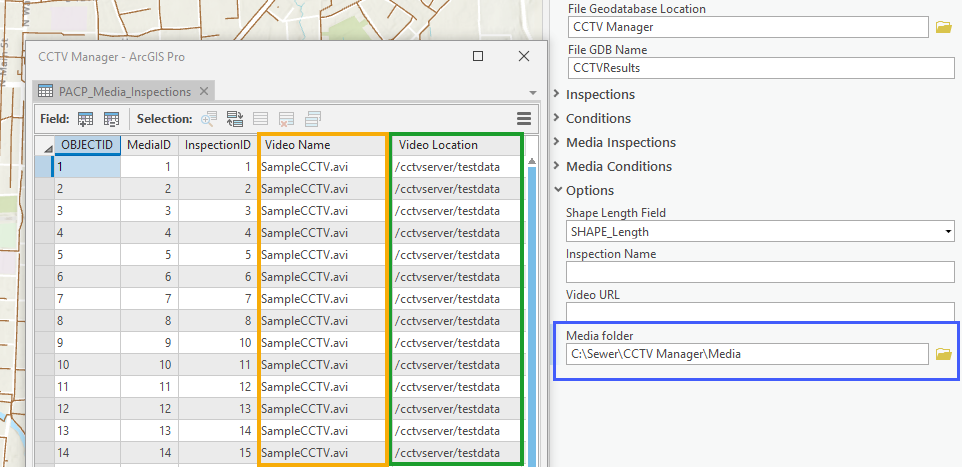Click the Switch Selection icon

(x=235, y=119)
